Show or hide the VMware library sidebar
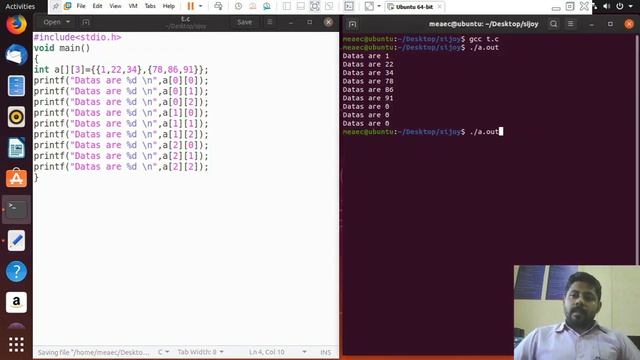The width and height of the screenshot is (640, 360). click(x=287, y=6)
